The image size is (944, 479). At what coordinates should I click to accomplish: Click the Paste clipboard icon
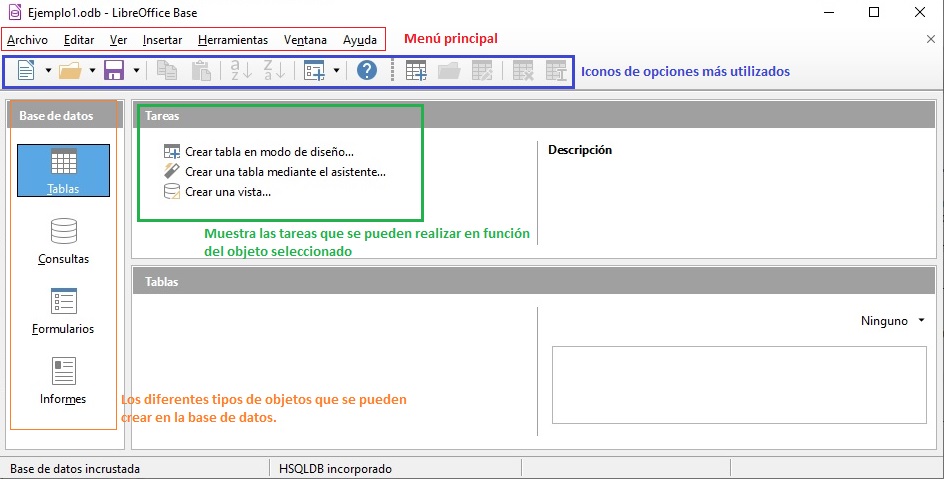(201, 70)
